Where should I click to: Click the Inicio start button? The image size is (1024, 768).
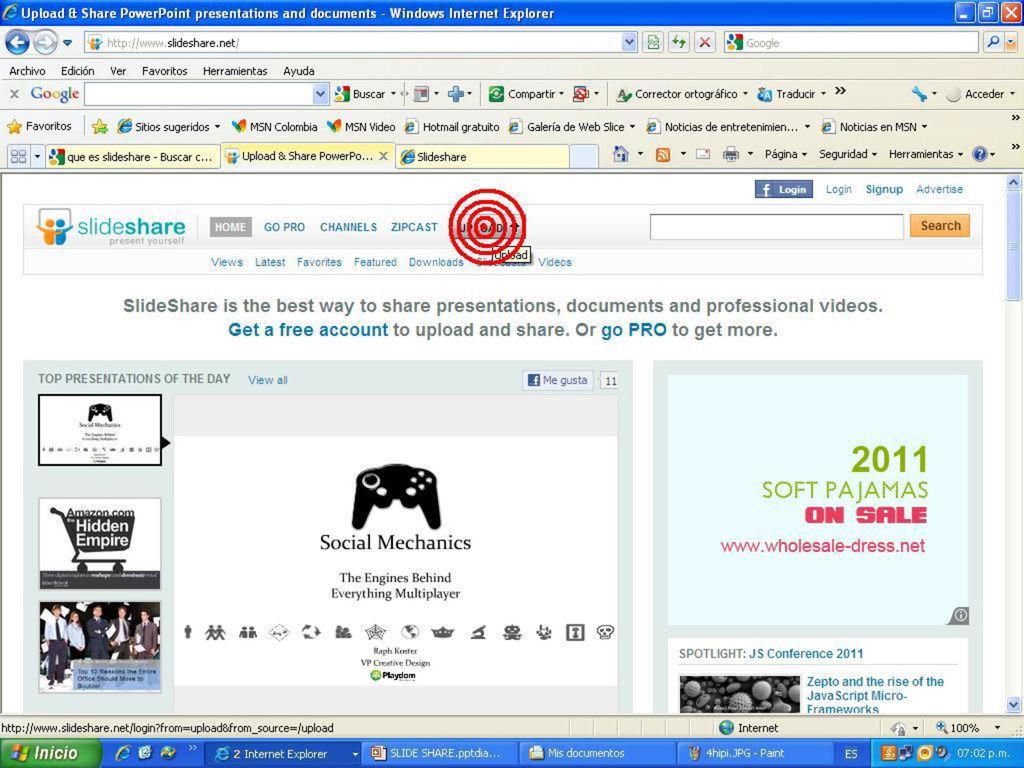click(x=50, y=753)
